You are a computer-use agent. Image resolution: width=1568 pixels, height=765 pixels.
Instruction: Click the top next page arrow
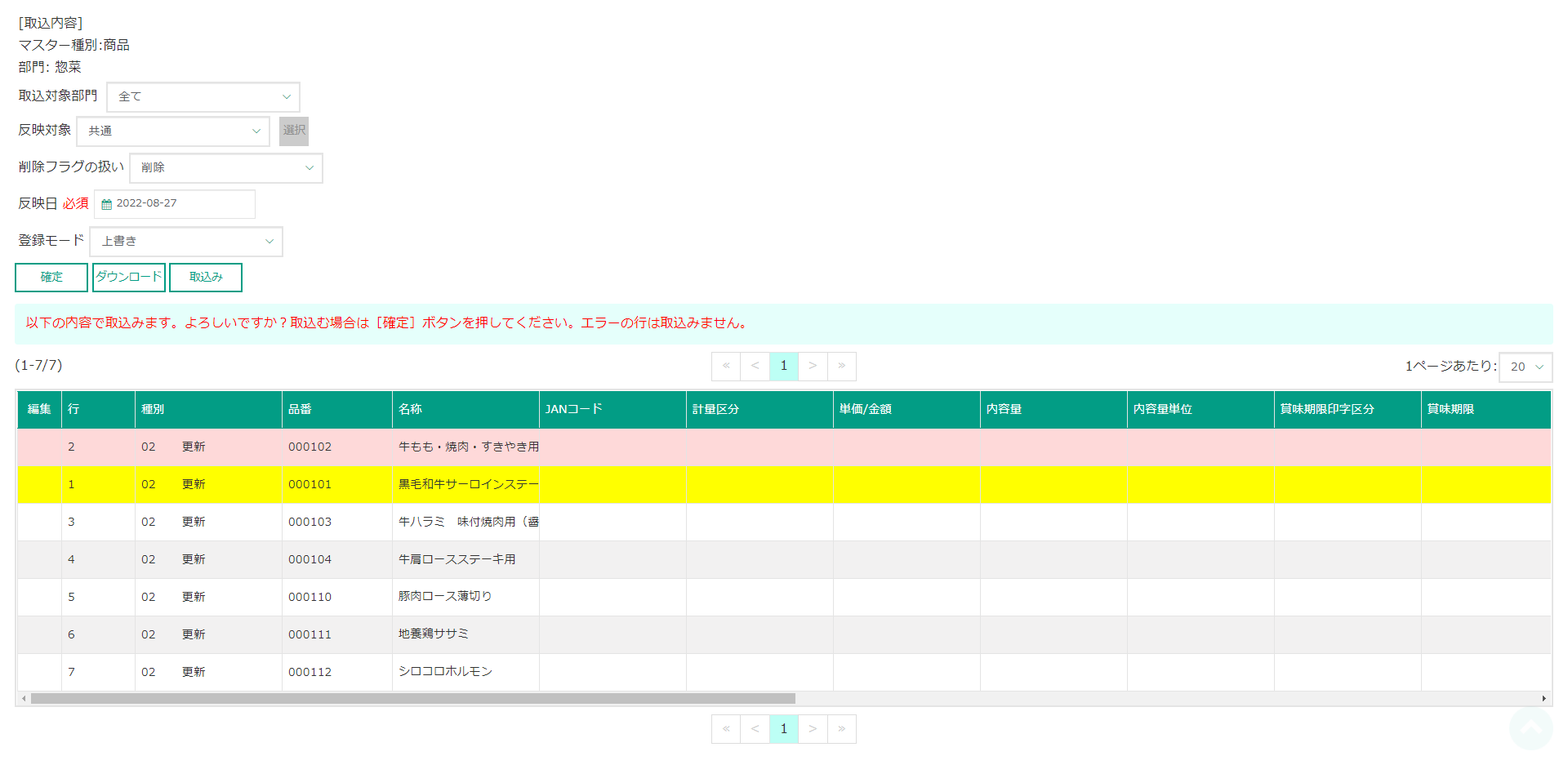813,366
